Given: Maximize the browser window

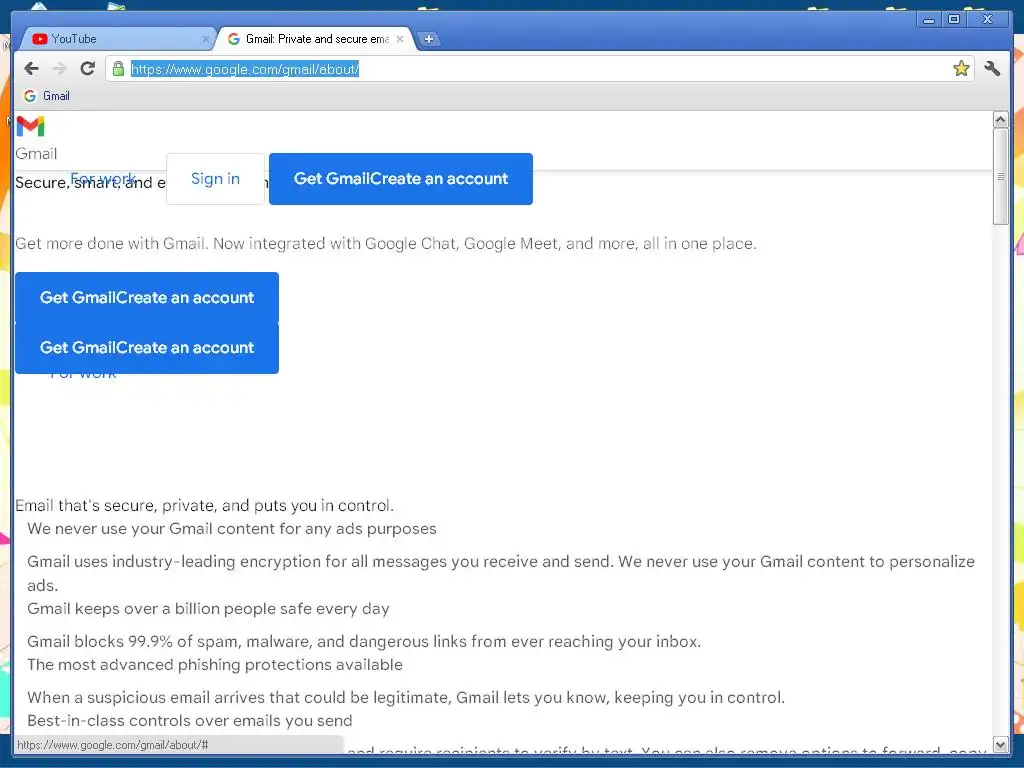Looking at the screenshot, I should click(954, 20).
